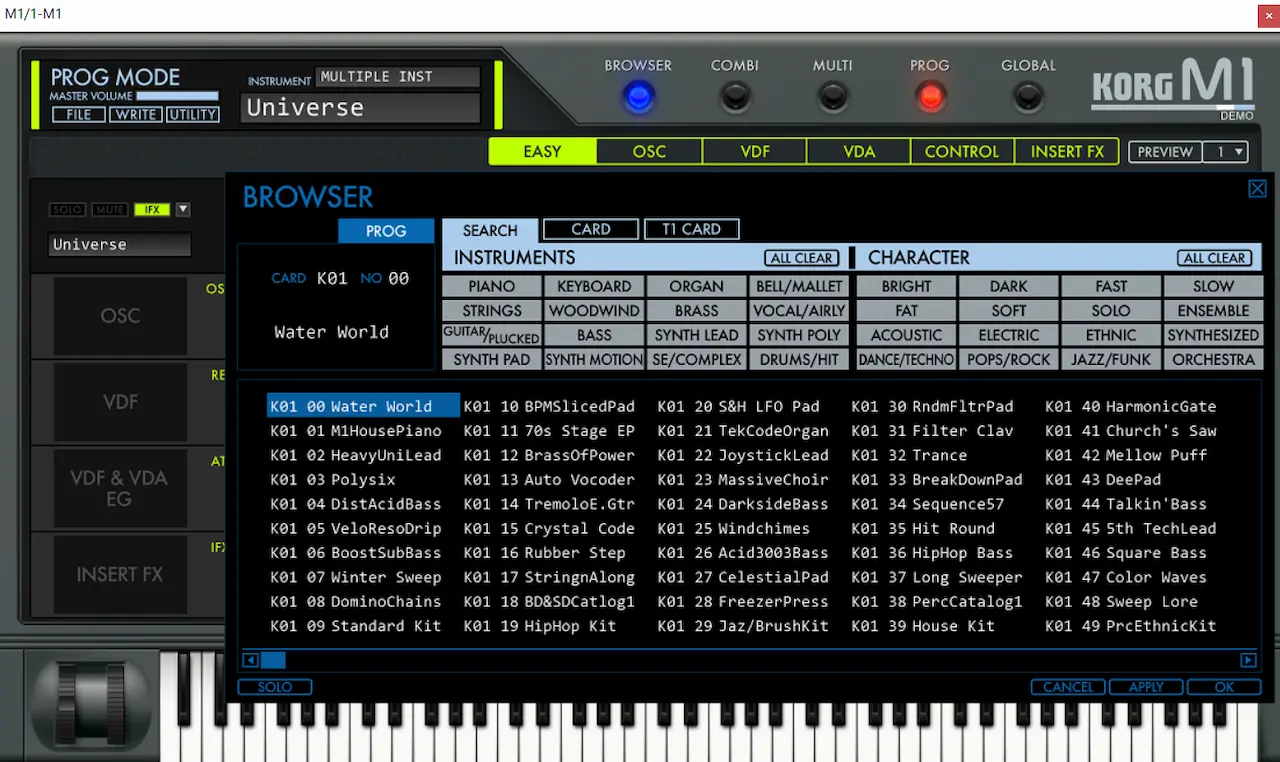This screenshot has height=762, width=1280.
Task: Select the MULTI mode knob
Action: [832, 96]
